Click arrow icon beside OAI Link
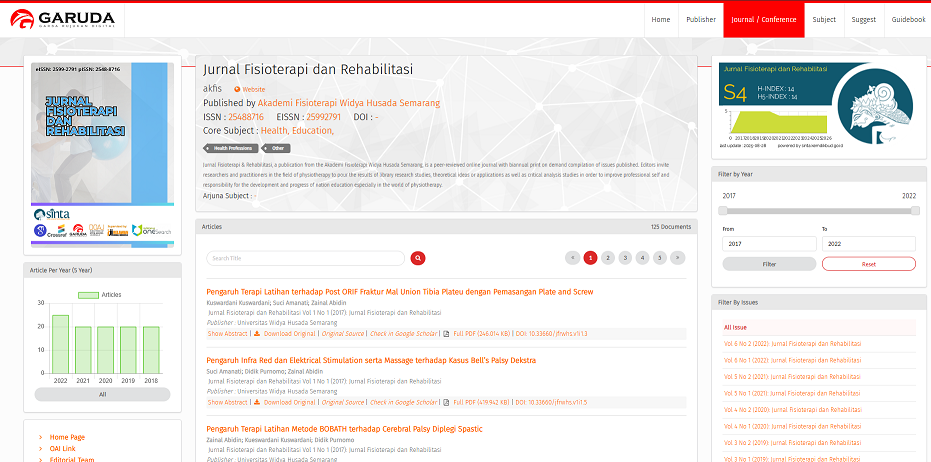 pyautogui.click(x=40, y=449)
